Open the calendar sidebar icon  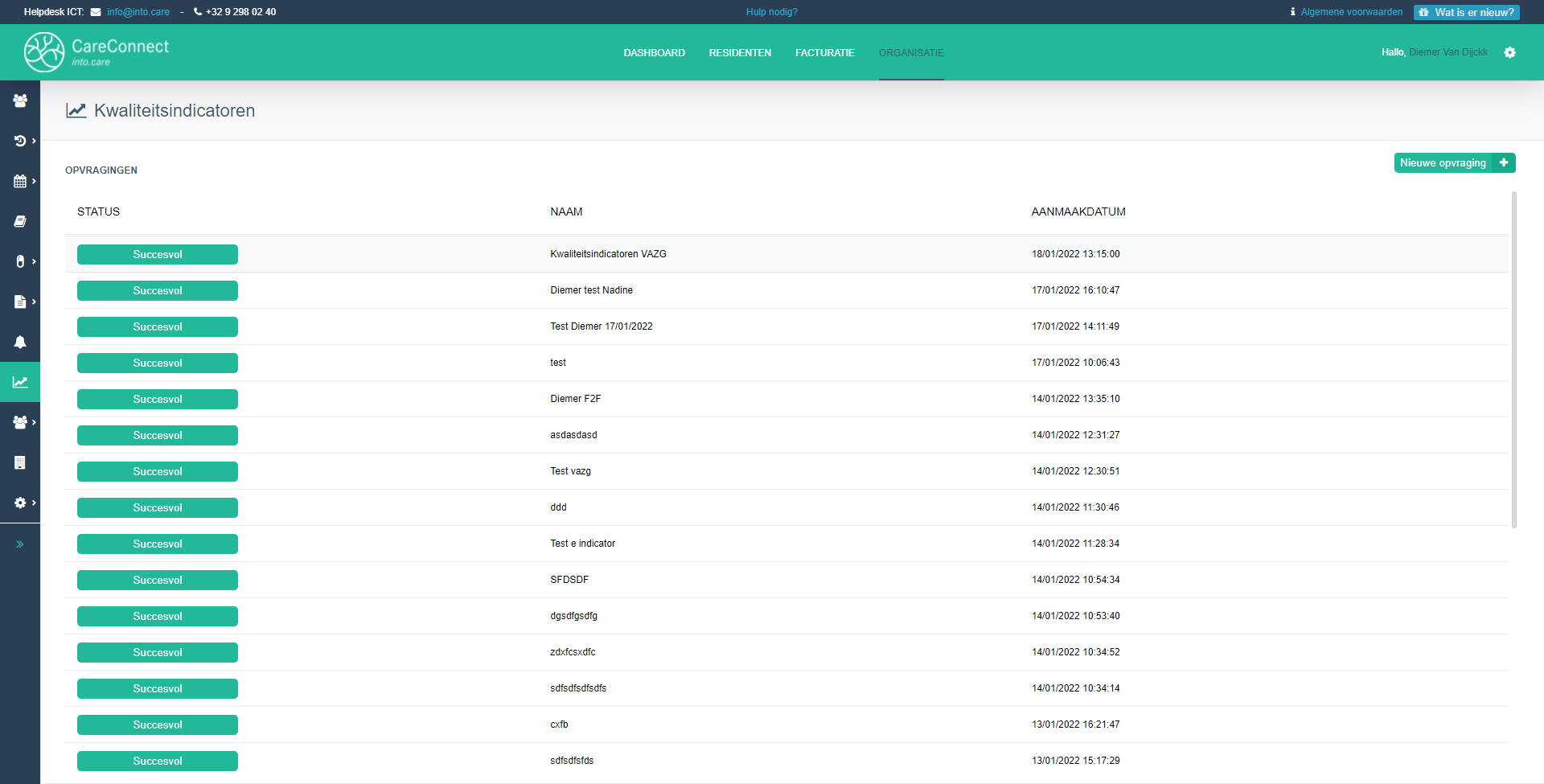tap(20, 181)
